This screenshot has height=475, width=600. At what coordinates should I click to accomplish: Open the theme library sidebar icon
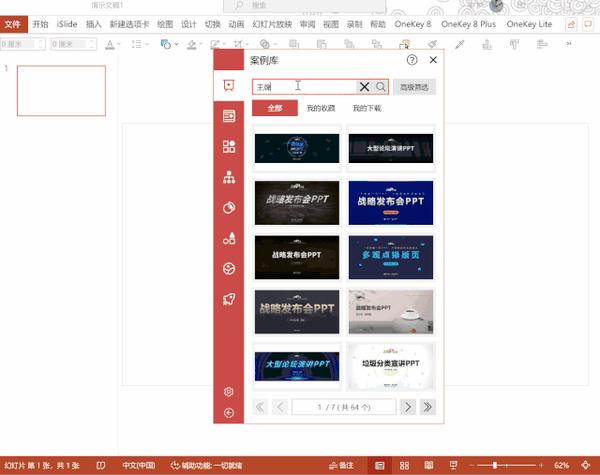coord(229,116)
